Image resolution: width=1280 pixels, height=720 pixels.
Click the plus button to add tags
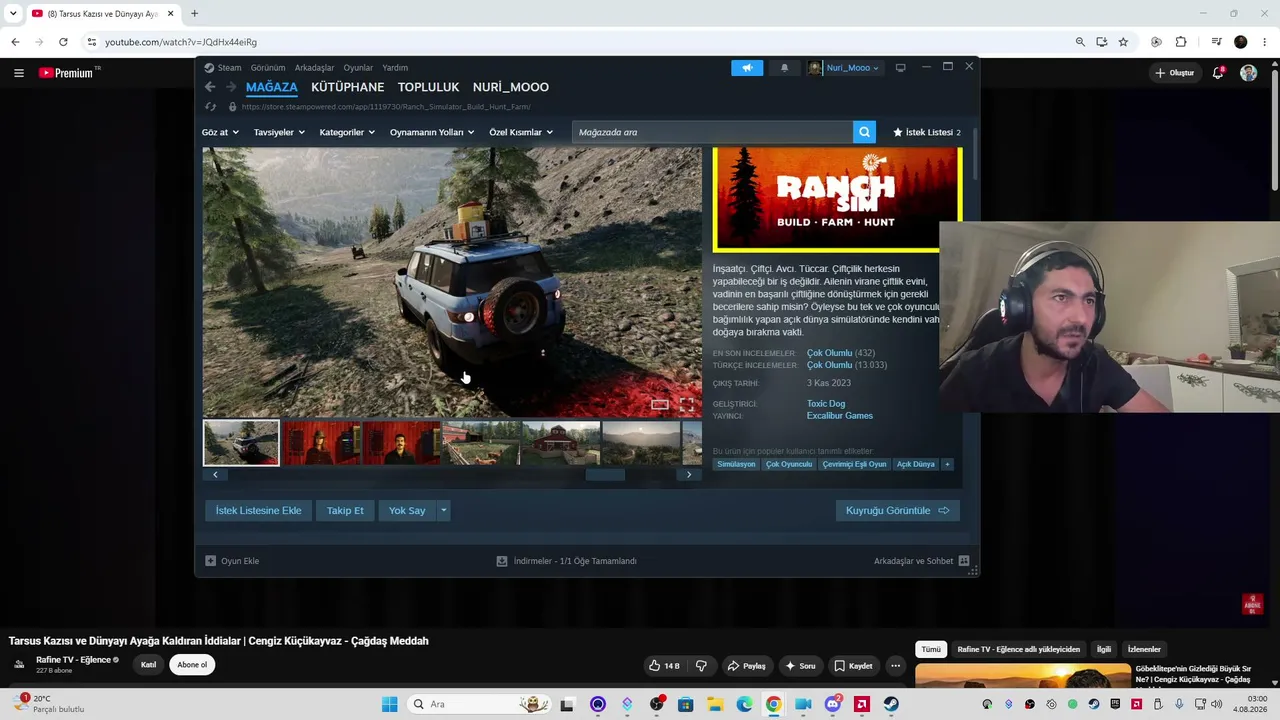point(947,464)
